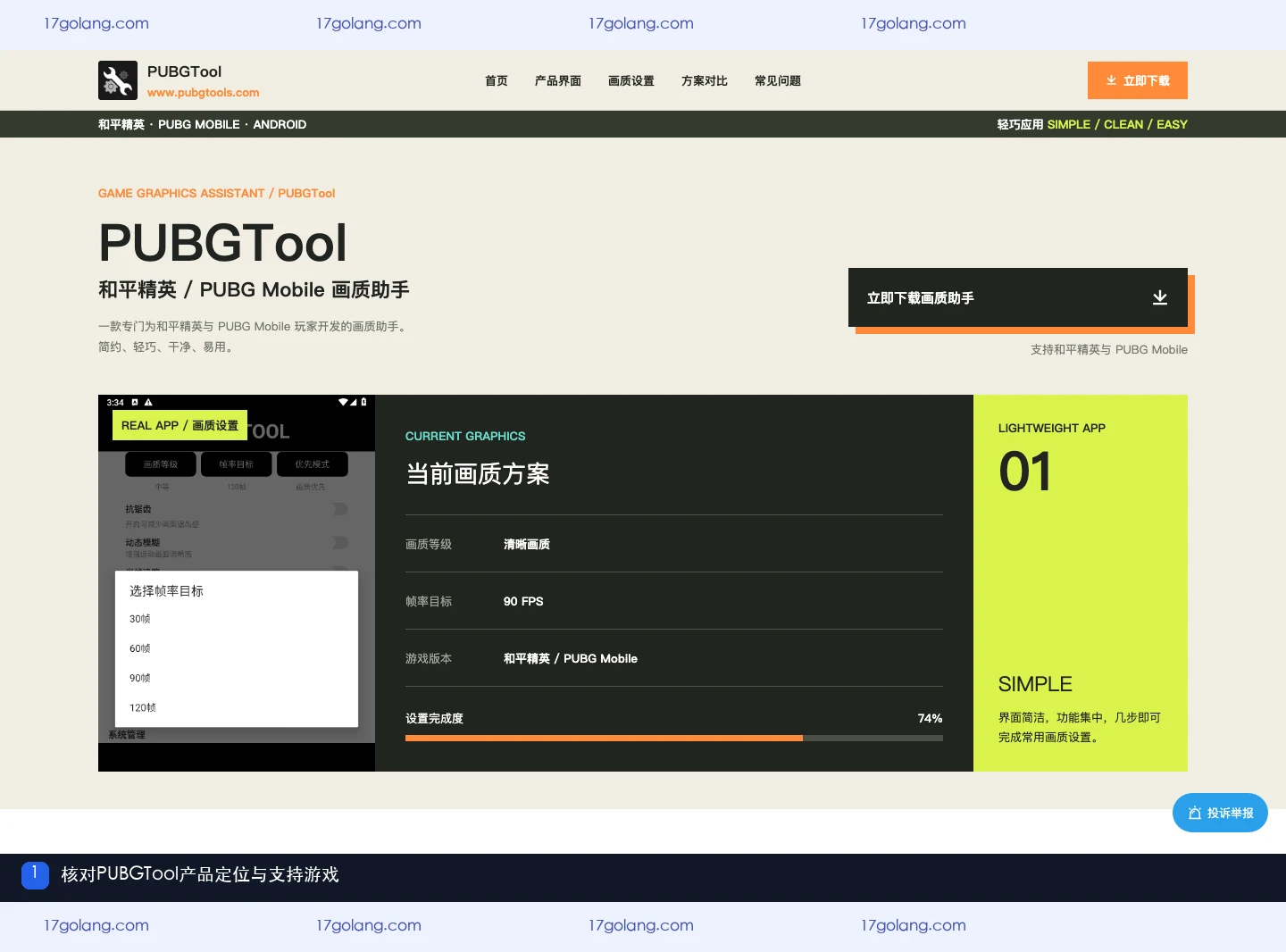1286x952 pixels.
Task: Click the 系统管理 label in app preview
Action: pyautogui.click(x=127, y=735)
